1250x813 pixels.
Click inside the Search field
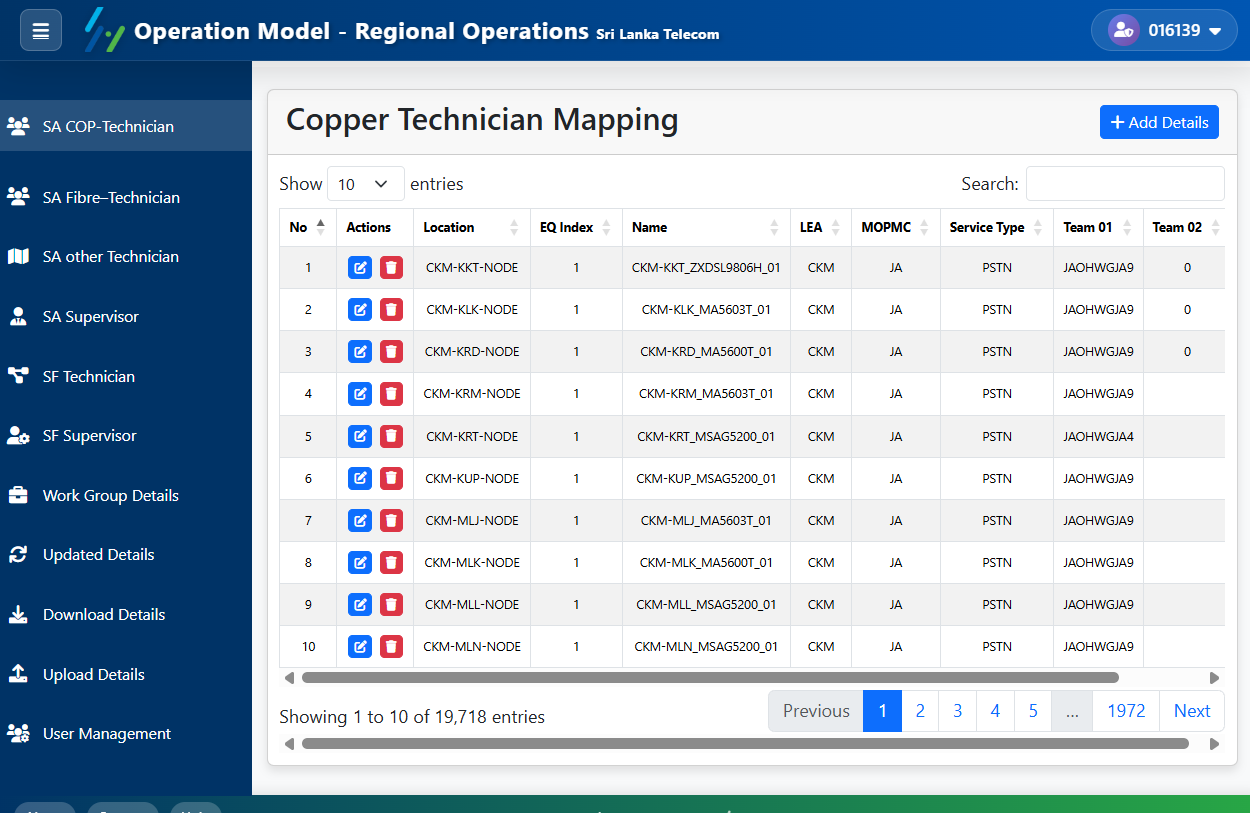(x=1124, y=184)
